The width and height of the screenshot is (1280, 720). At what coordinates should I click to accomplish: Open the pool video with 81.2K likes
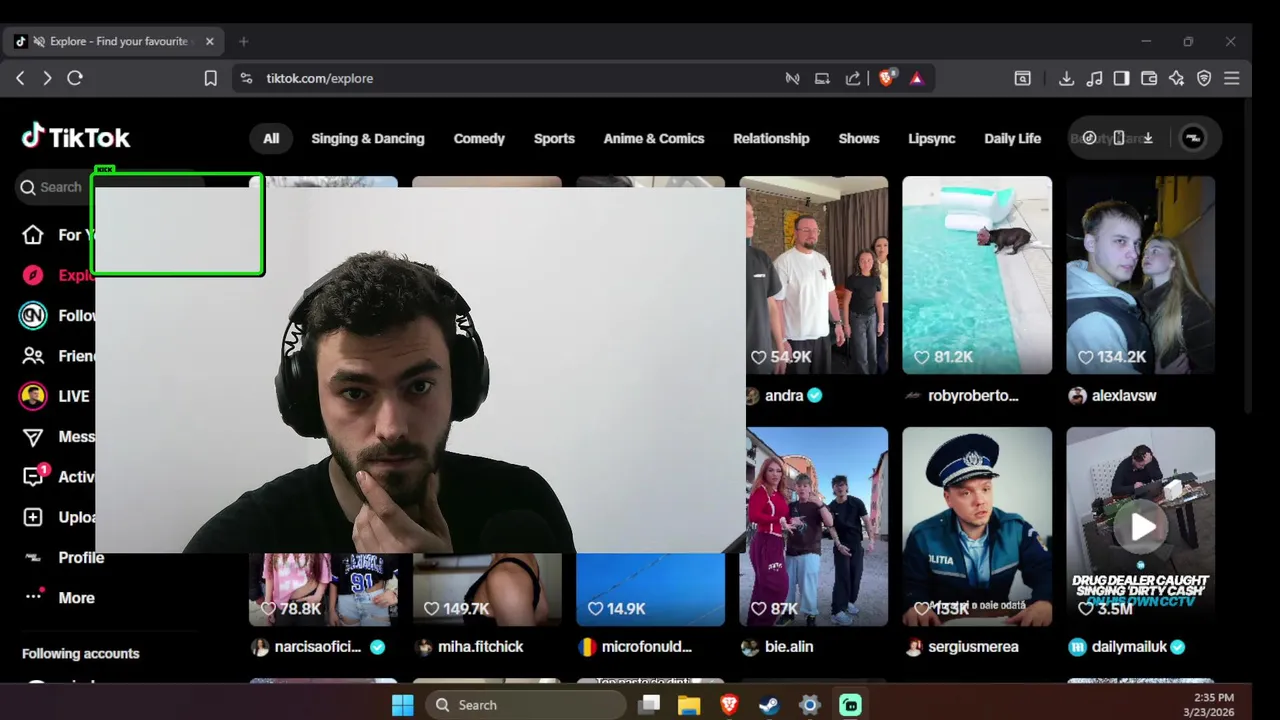(977, 275)
